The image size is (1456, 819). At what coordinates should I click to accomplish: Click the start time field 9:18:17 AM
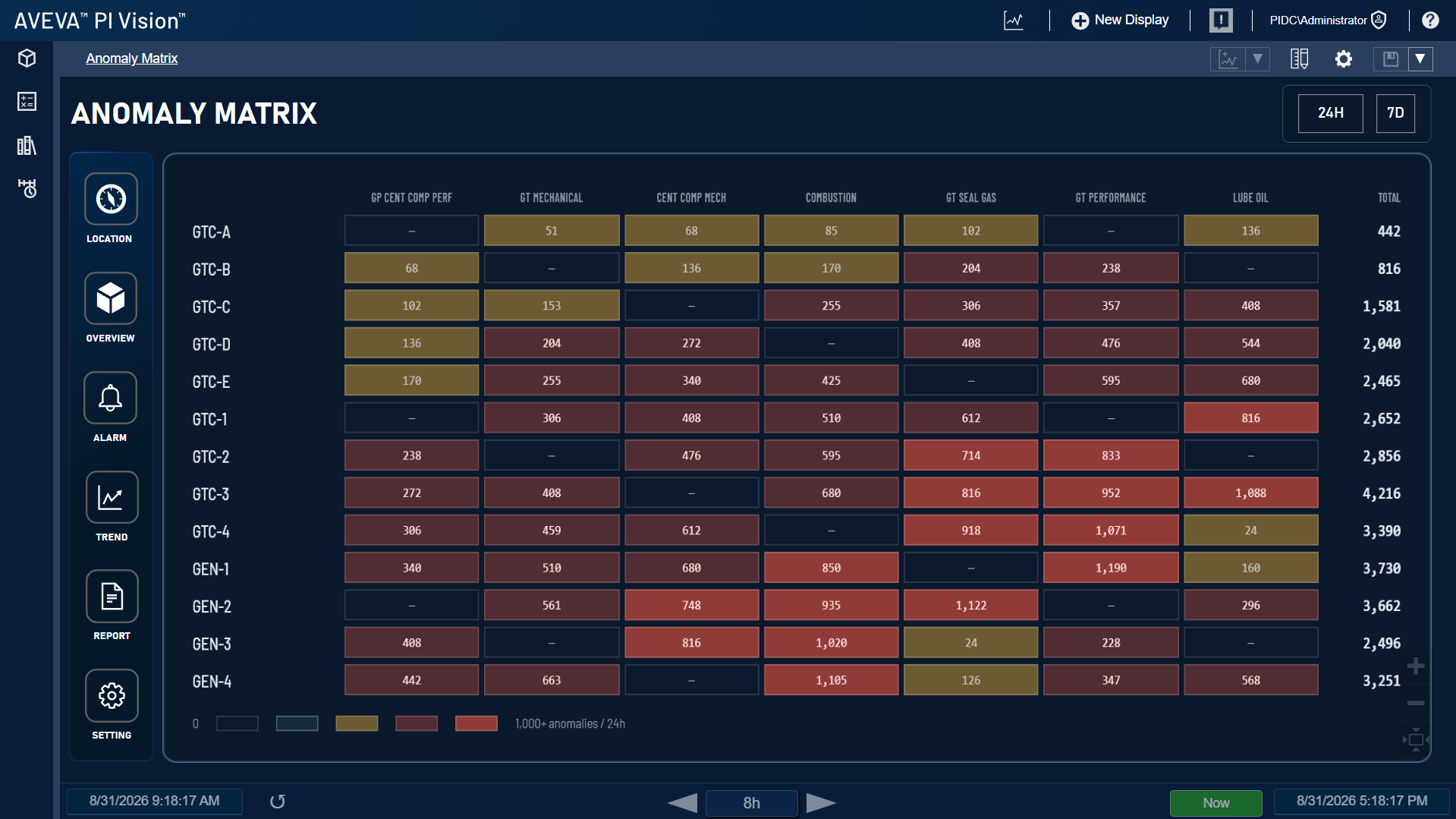click(155, 801)
